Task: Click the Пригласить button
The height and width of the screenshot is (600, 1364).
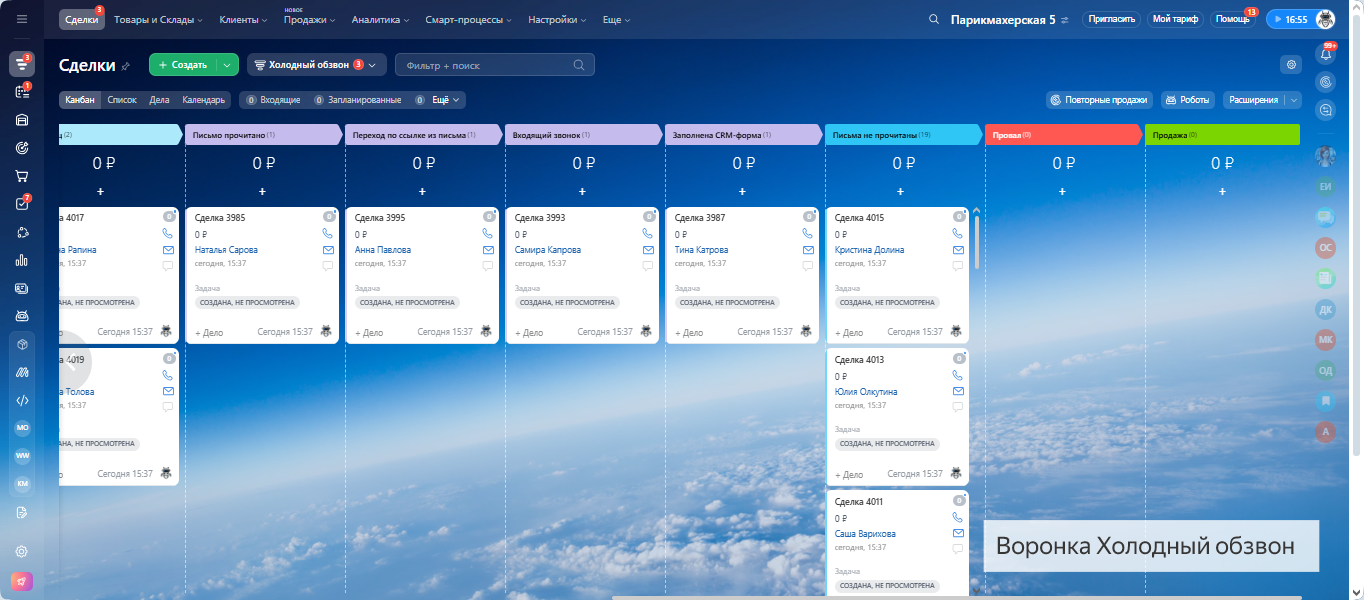Action: [1111, 19]
